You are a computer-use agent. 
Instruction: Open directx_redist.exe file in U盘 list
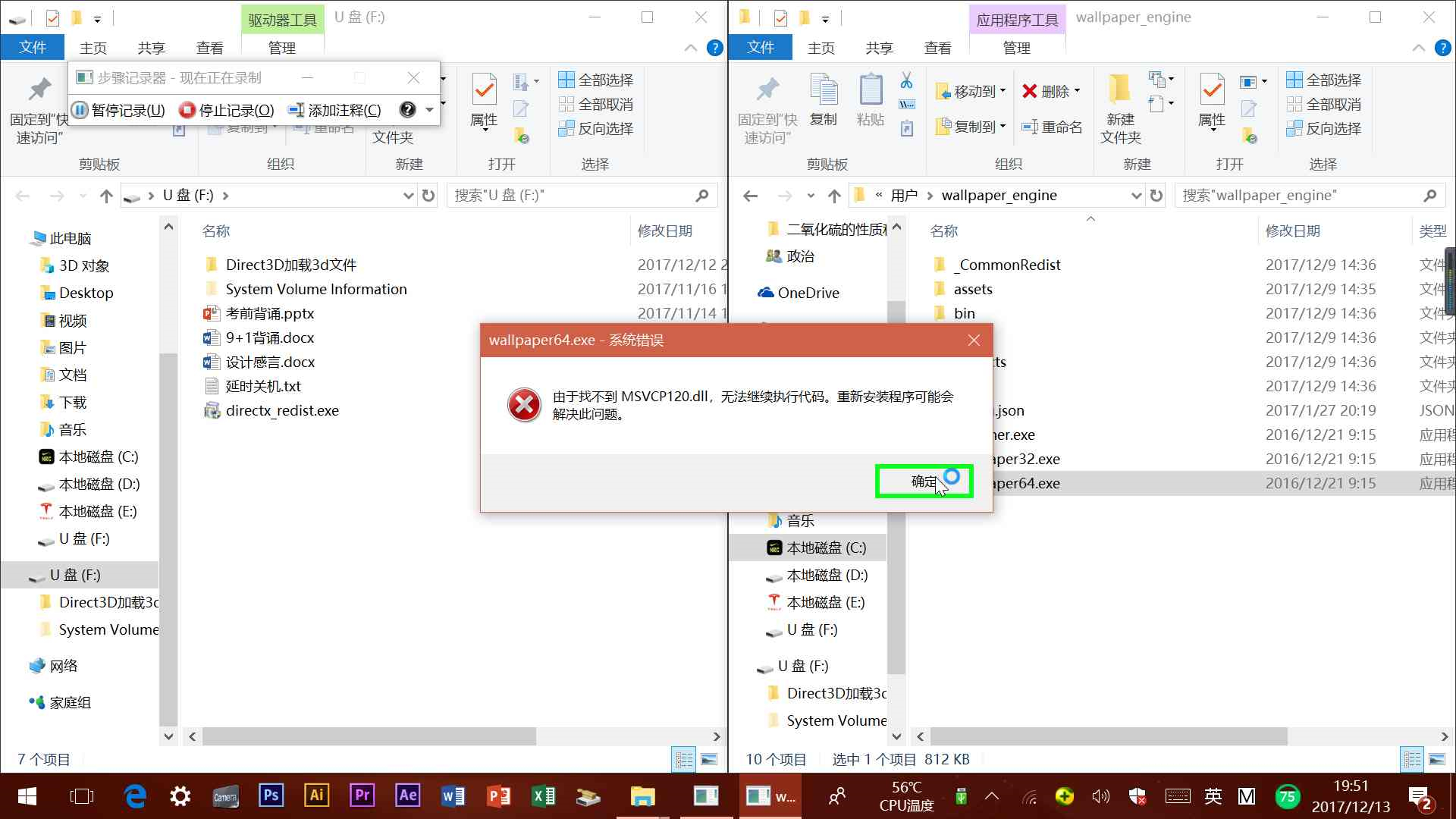point(282,411)
